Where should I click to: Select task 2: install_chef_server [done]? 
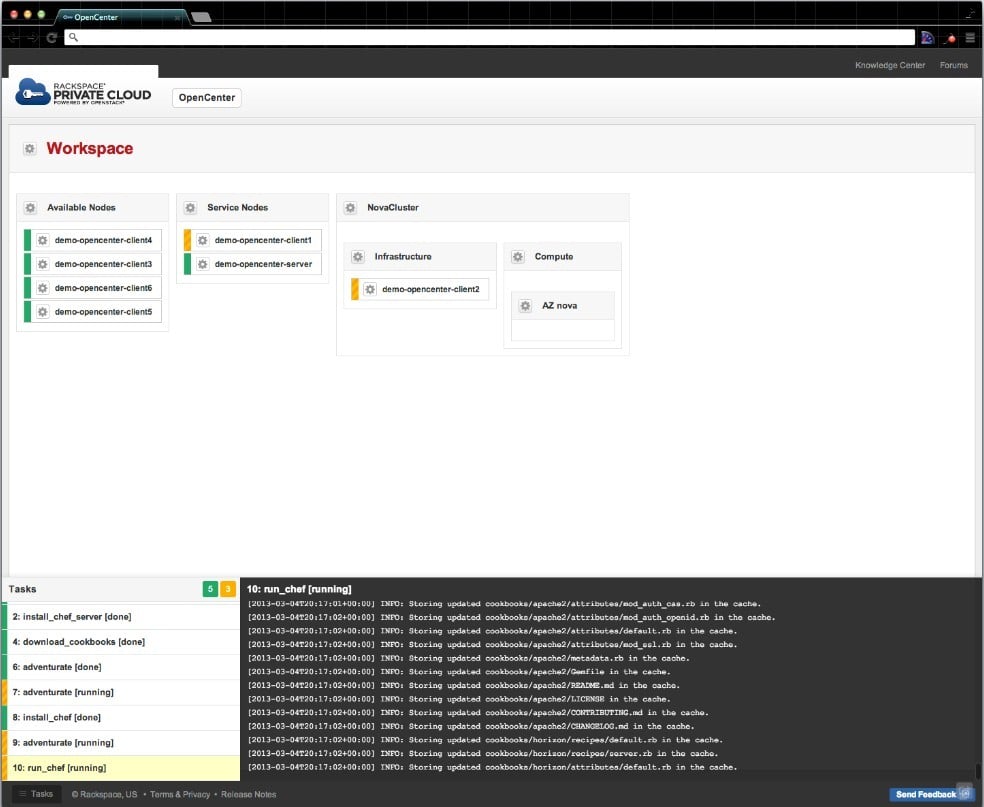[x=121, y=617]
